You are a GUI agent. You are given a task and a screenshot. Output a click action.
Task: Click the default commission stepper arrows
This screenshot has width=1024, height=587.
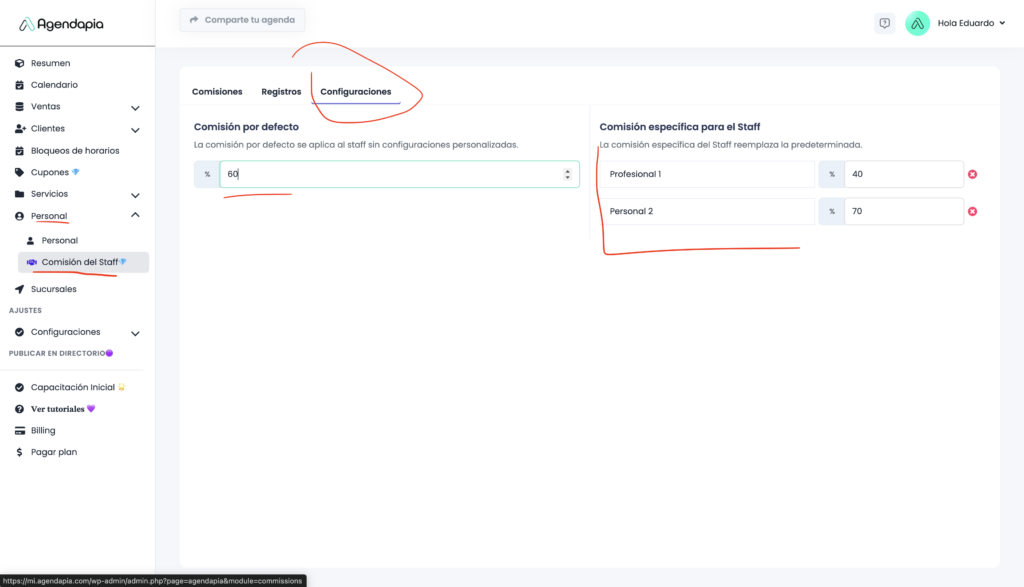[x=568, y=174]
